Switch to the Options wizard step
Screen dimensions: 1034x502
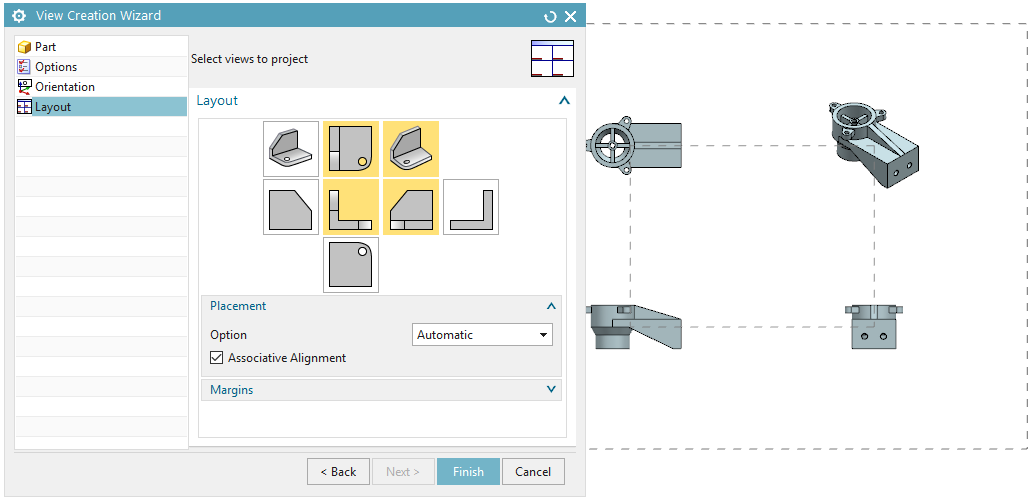(55, 67)
